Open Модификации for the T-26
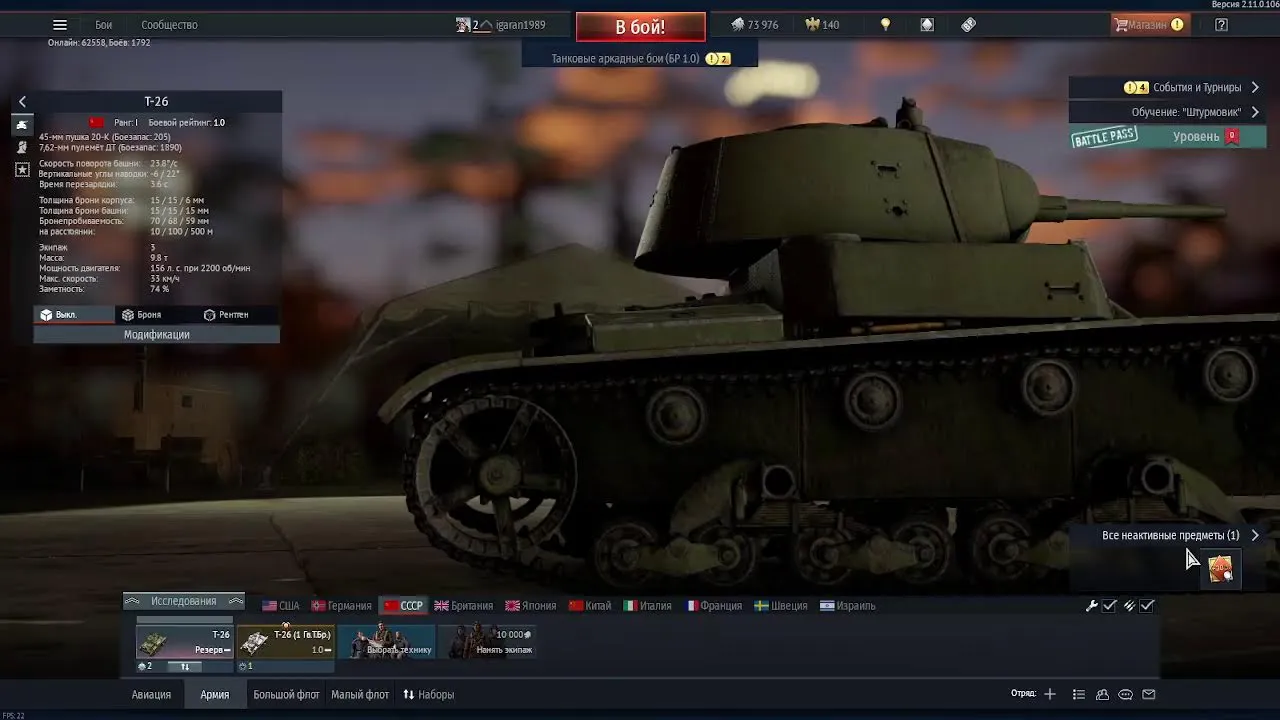Screen dimensions: 1280x720 pyautogui.click(x=157, y=335)
